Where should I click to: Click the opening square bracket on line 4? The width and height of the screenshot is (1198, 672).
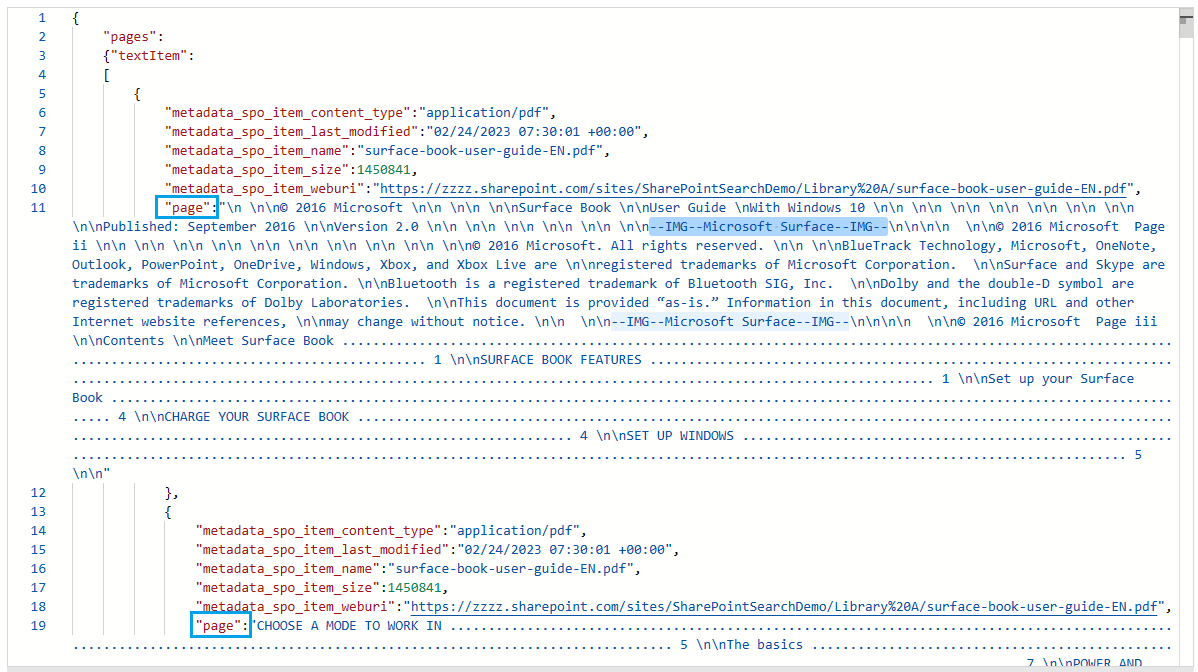click(x=106, y=75)
